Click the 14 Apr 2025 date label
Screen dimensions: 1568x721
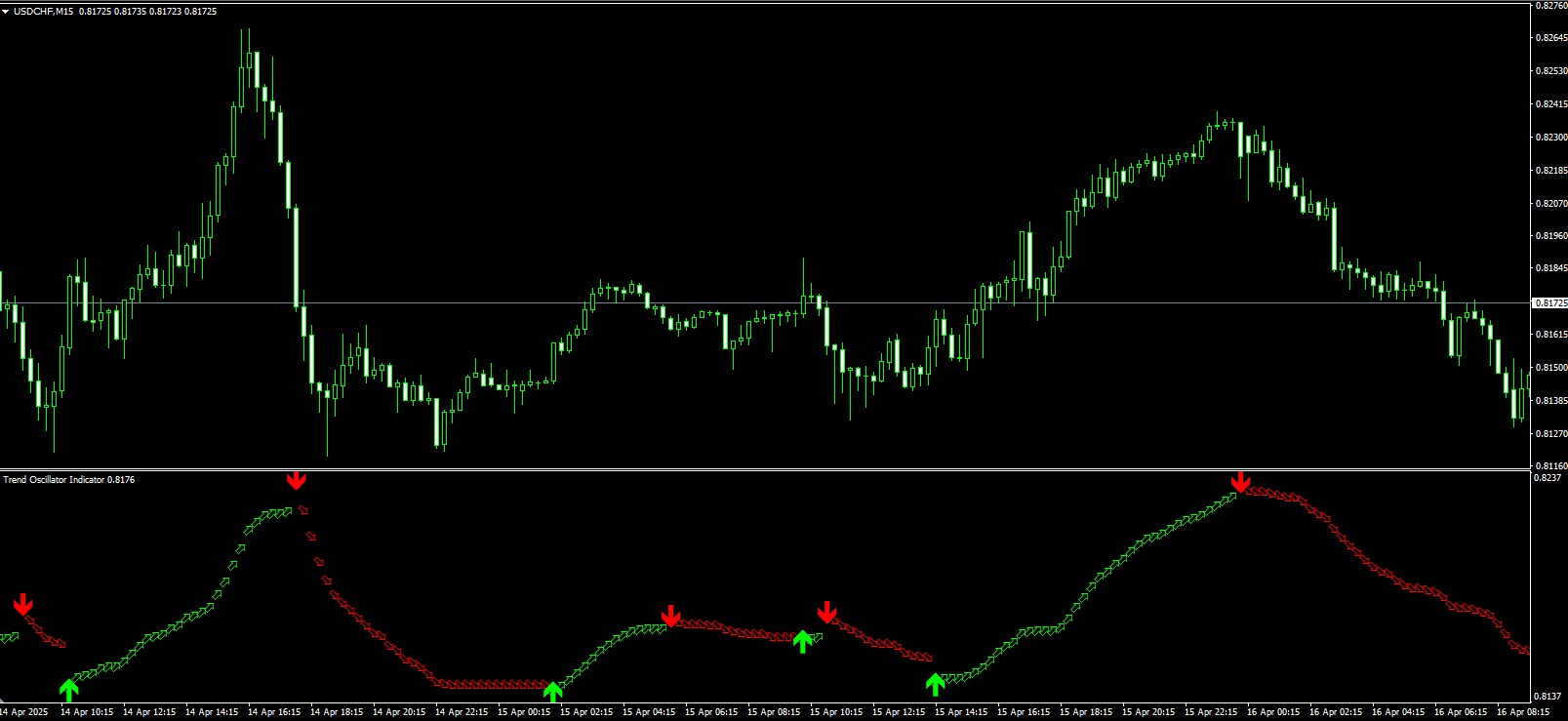[24, 712]
